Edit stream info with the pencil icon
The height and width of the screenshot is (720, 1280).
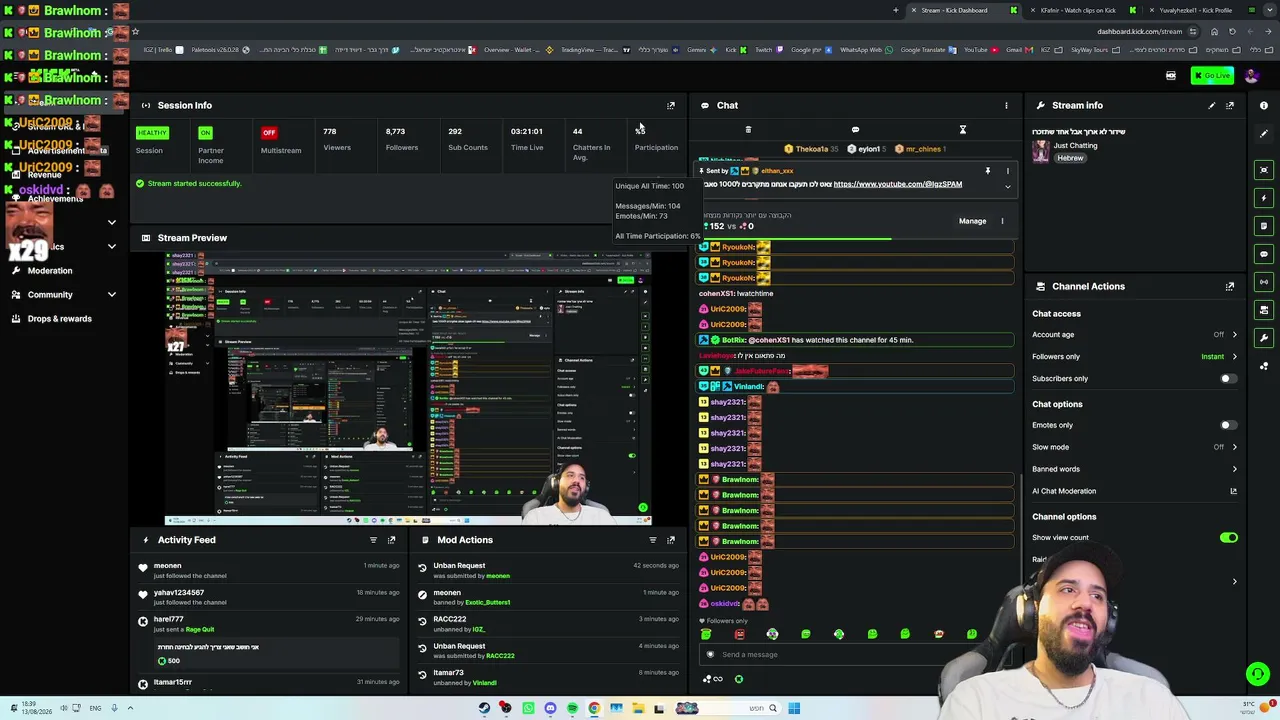[1212, 105]
